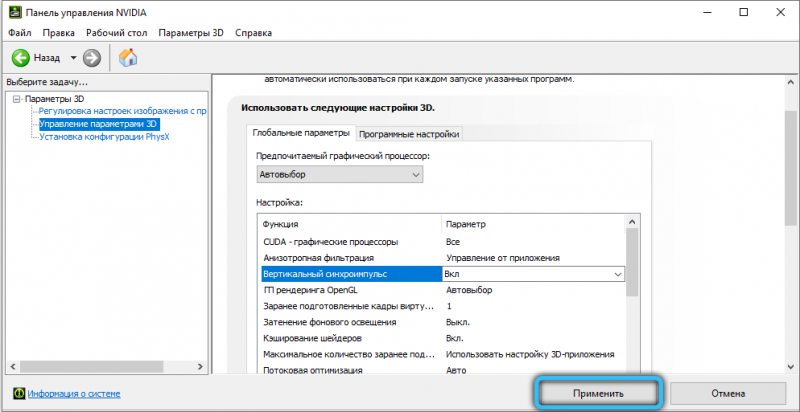The width and height of the screenshot is (800, 412).
Task: Open the Back history dropdown arrow
Action: tap(73, 58)
